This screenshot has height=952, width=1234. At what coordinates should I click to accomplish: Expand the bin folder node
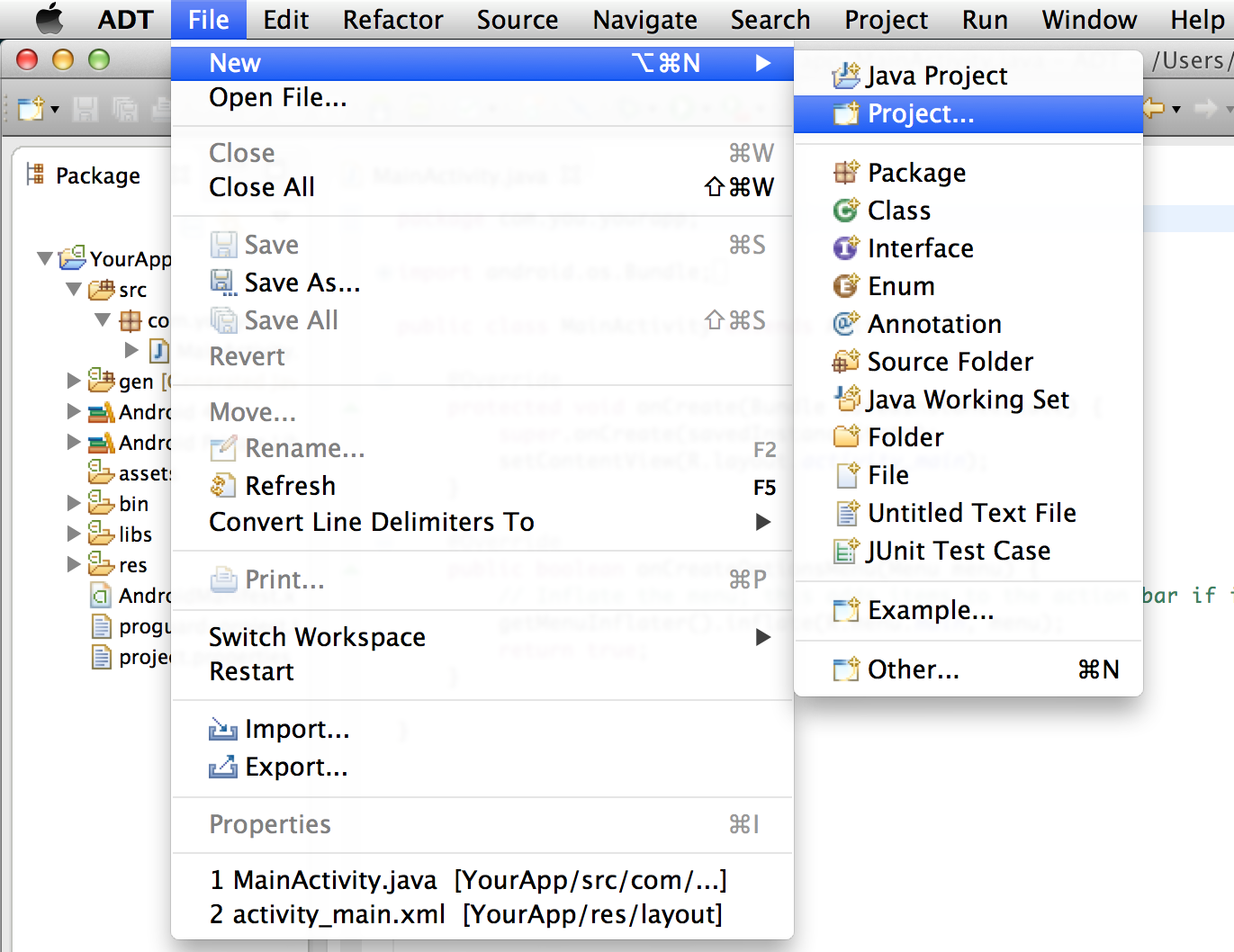coord(74,503)
